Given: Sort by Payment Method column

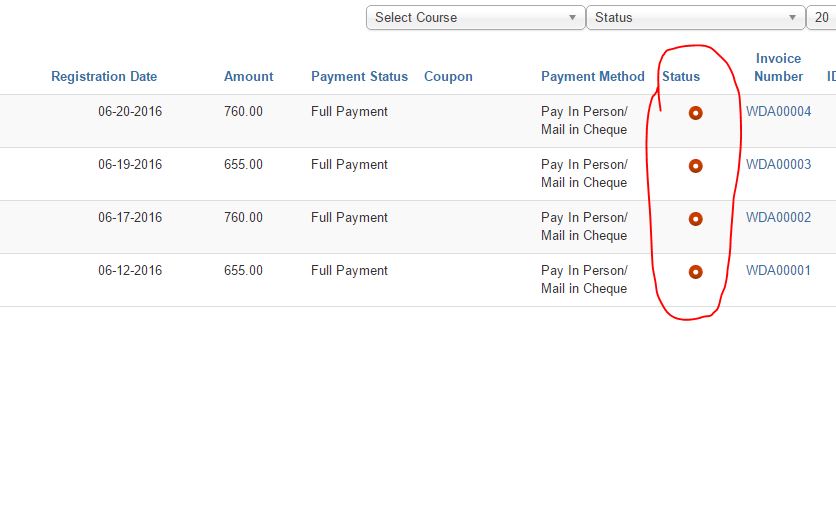Looking at the screenshot, I should pos(593,76).
